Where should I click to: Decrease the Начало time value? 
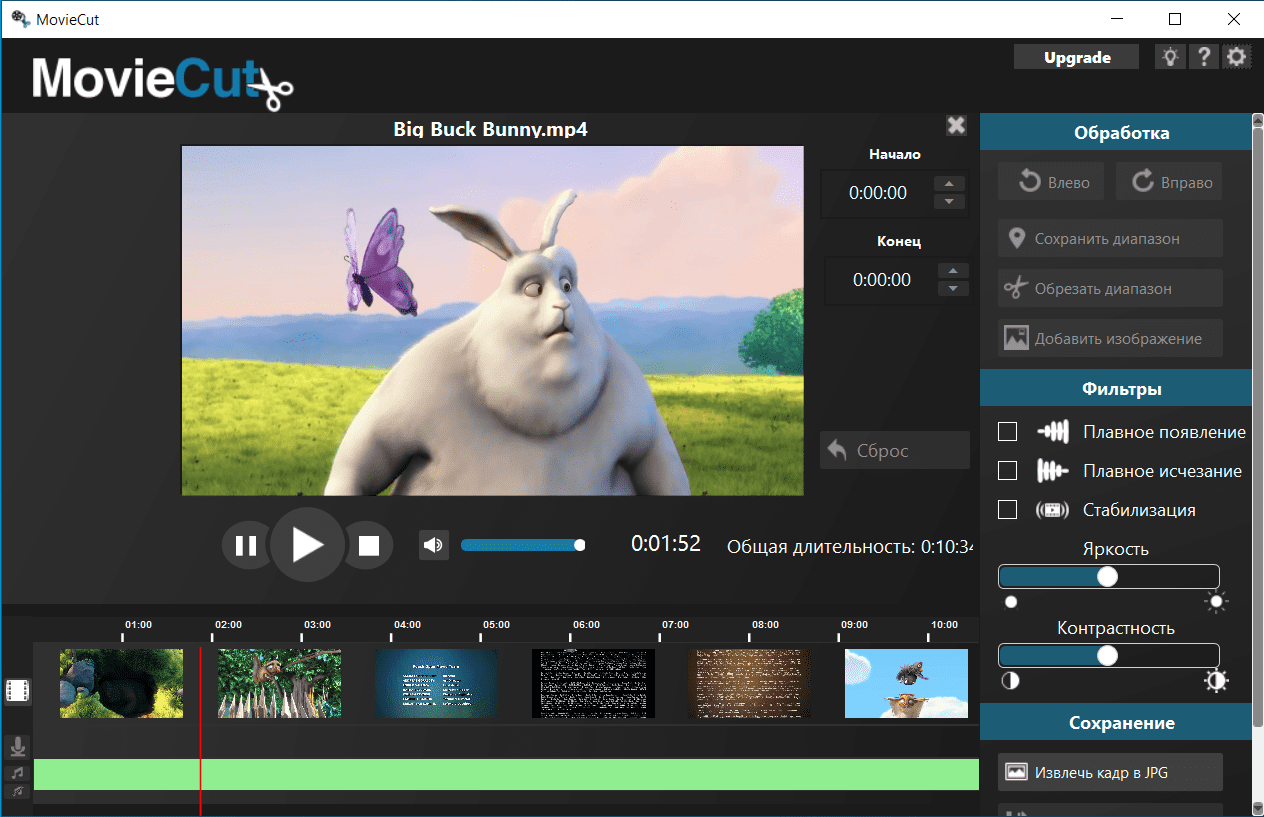tap(949, 202)
